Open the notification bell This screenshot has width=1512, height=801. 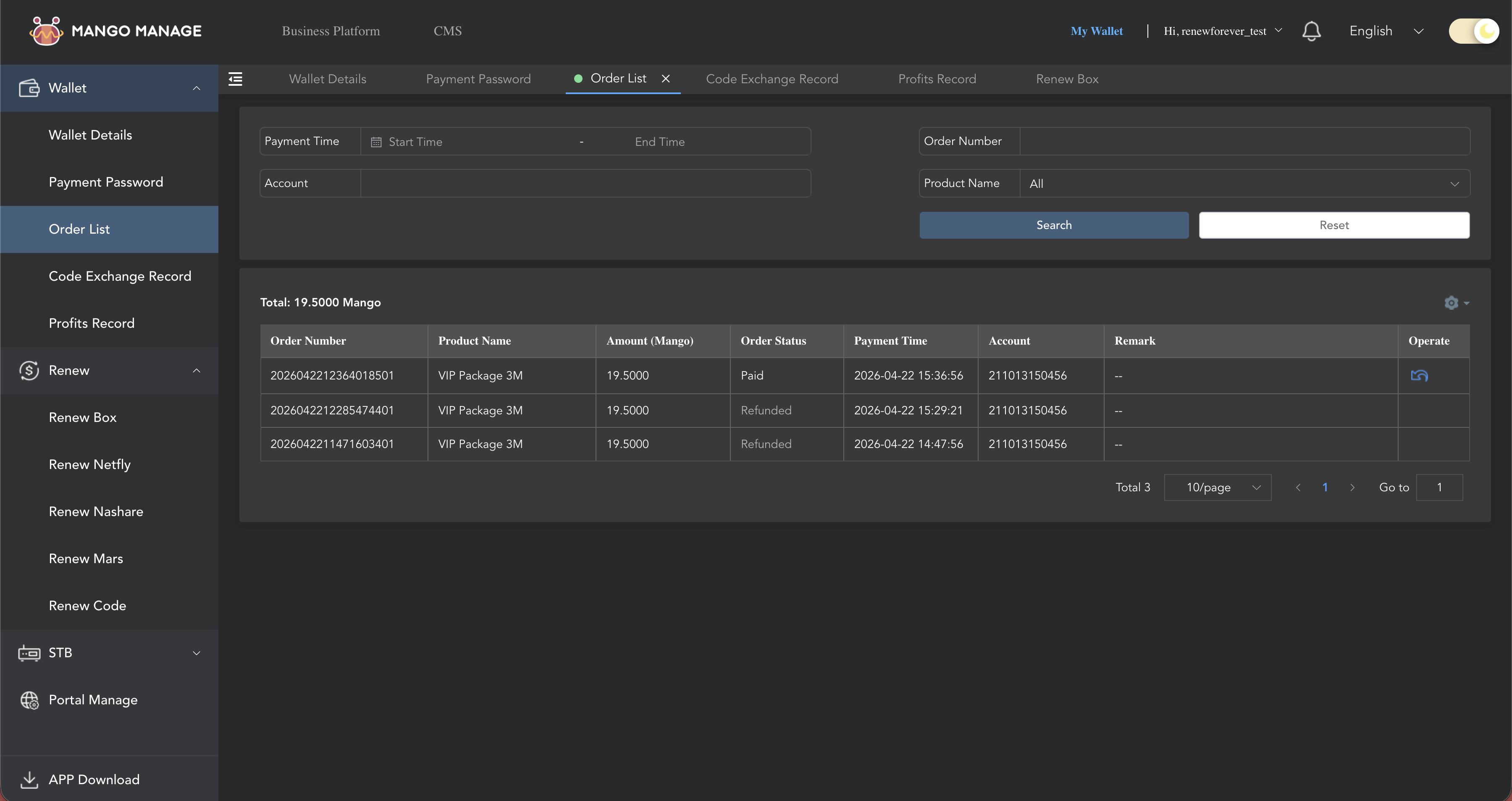point(1312,31)
